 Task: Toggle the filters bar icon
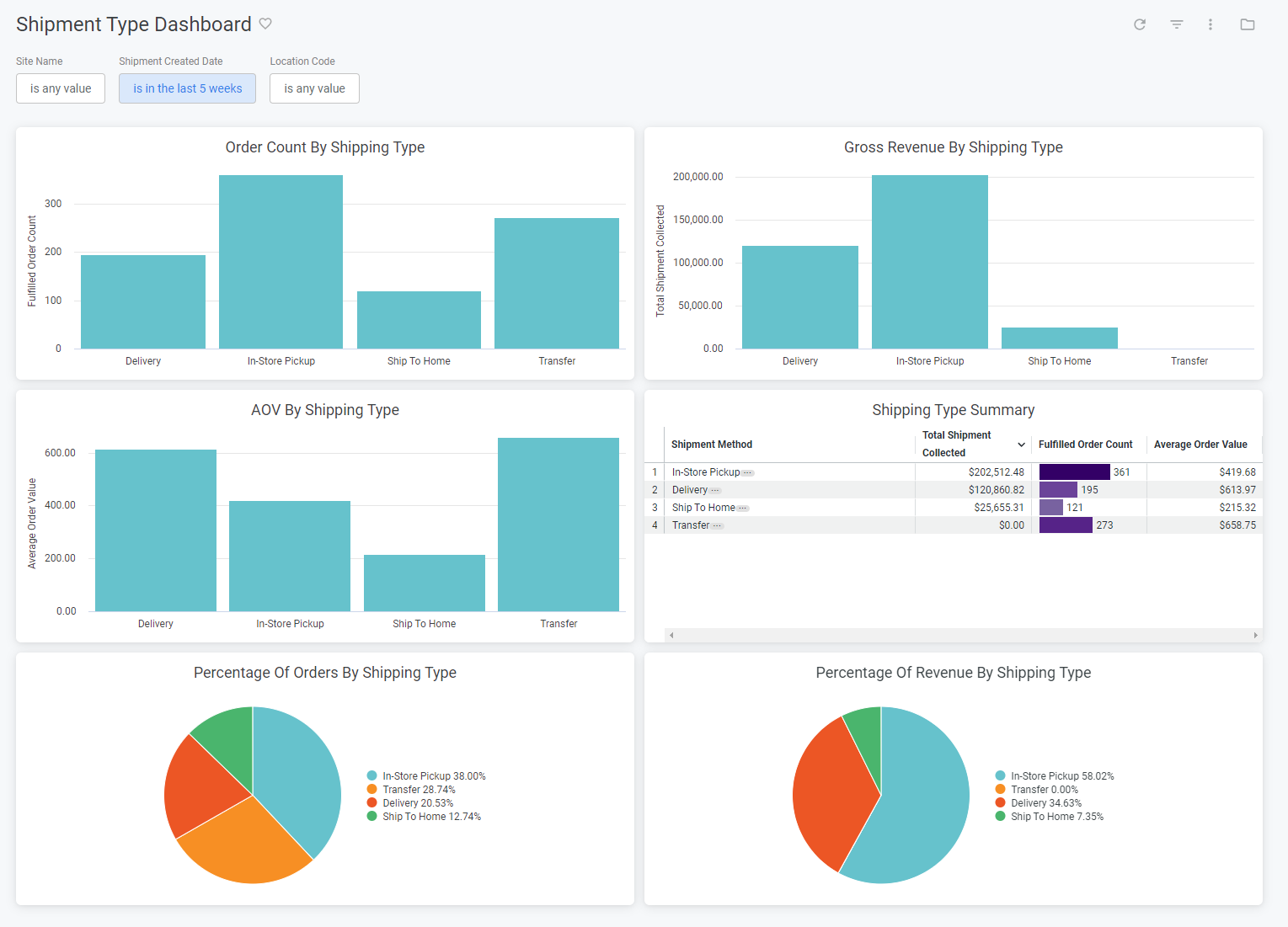click(x=1177, y=24)
